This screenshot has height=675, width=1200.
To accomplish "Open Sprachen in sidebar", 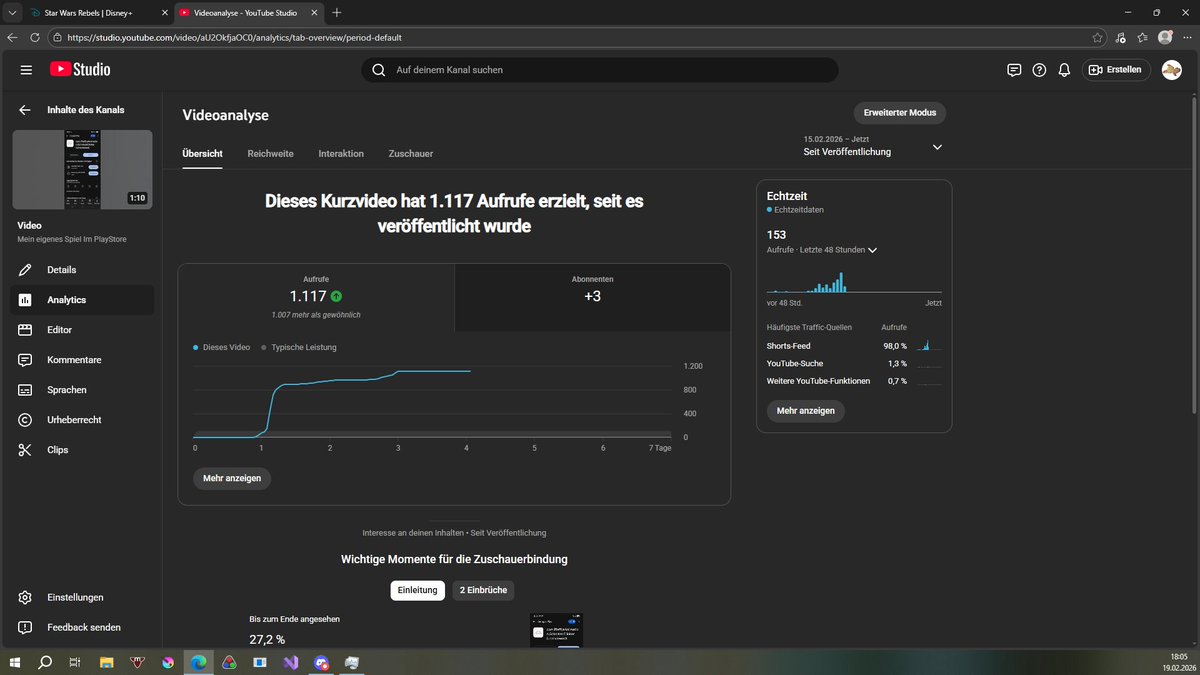I will [82, 390].
